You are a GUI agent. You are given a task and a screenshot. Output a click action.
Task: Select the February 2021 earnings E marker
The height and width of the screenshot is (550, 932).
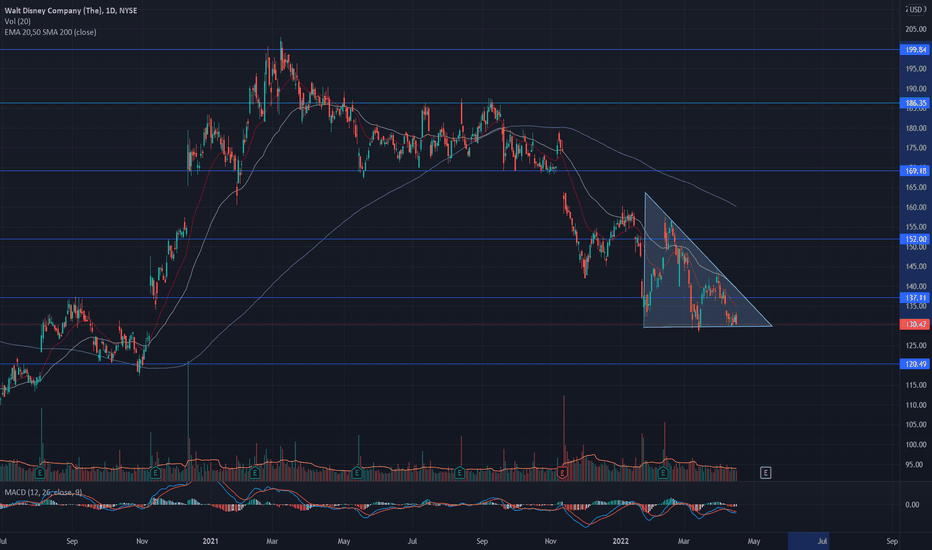[x=254, y=473]
